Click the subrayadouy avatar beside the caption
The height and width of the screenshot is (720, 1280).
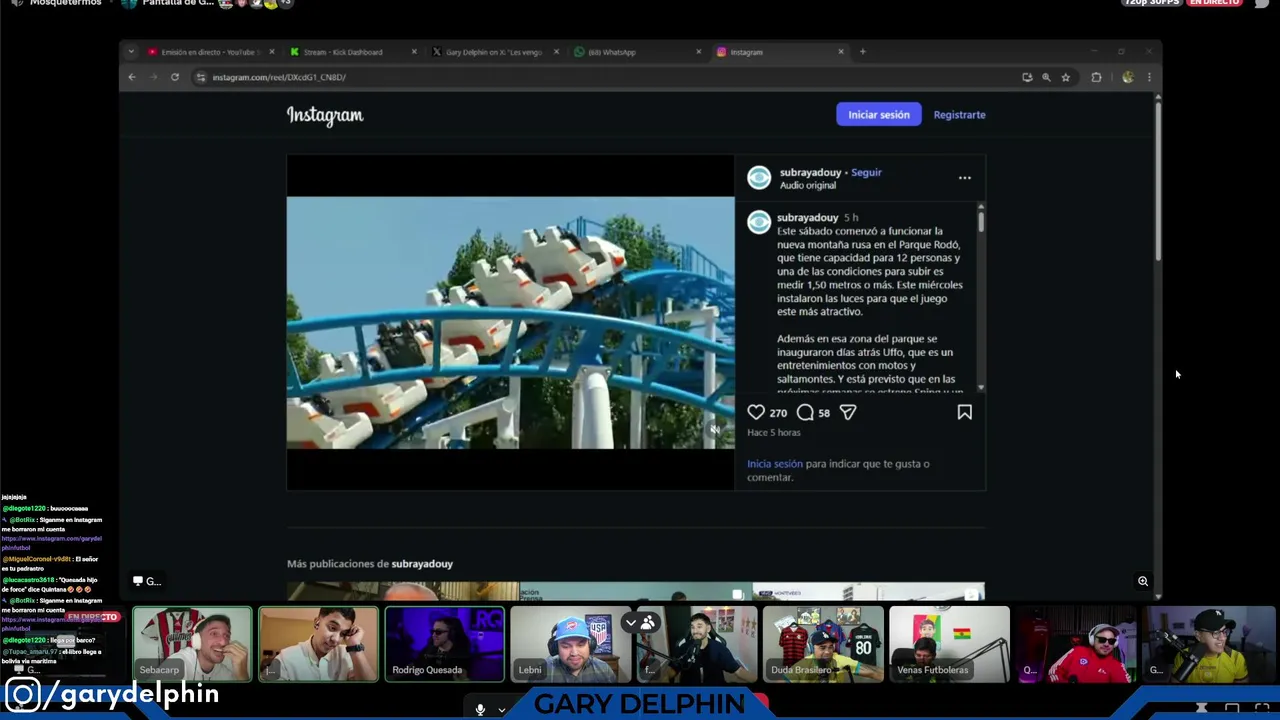coord(759,222)
